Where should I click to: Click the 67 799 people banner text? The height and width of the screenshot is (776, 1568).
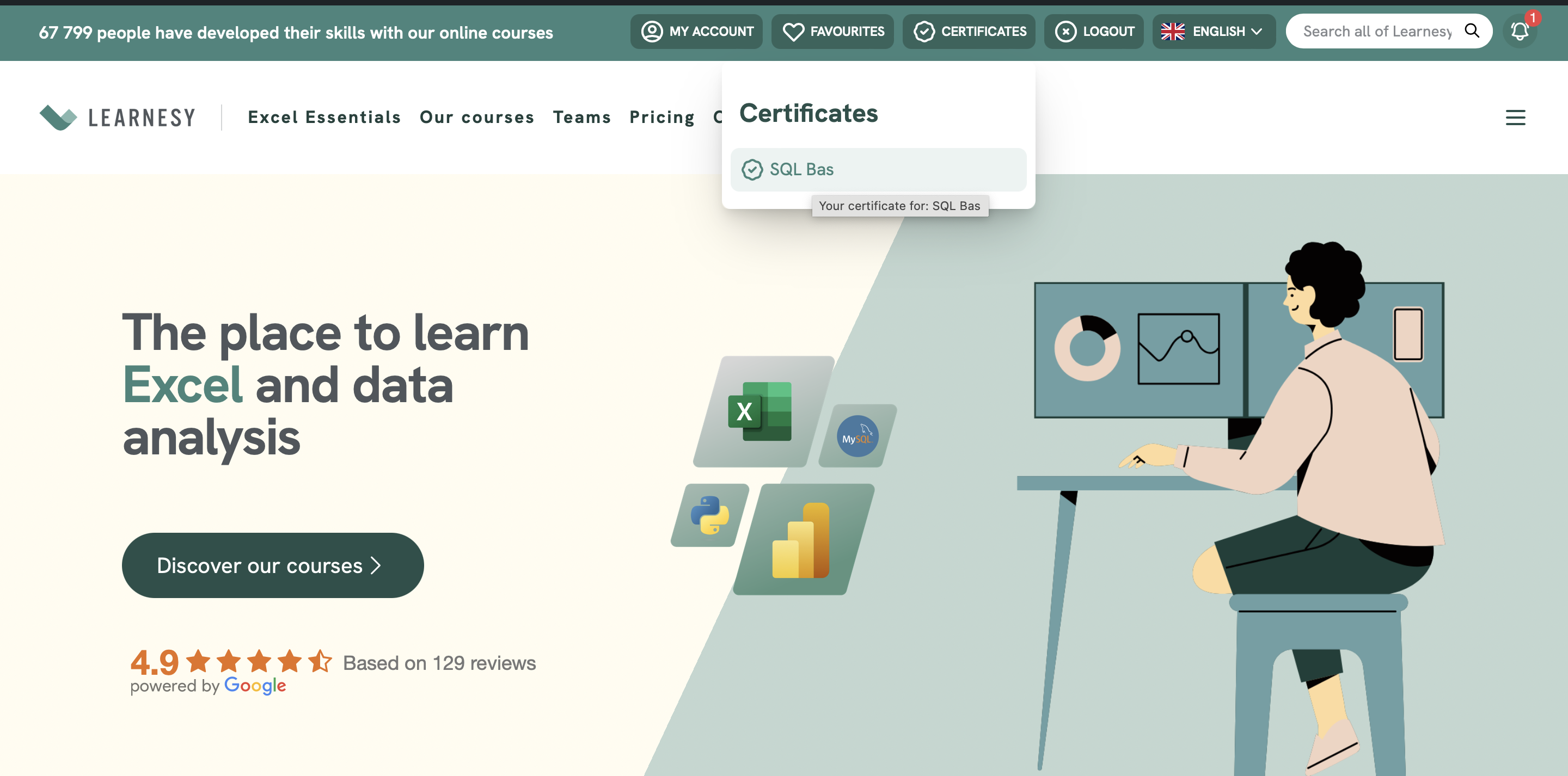(296, 32)
